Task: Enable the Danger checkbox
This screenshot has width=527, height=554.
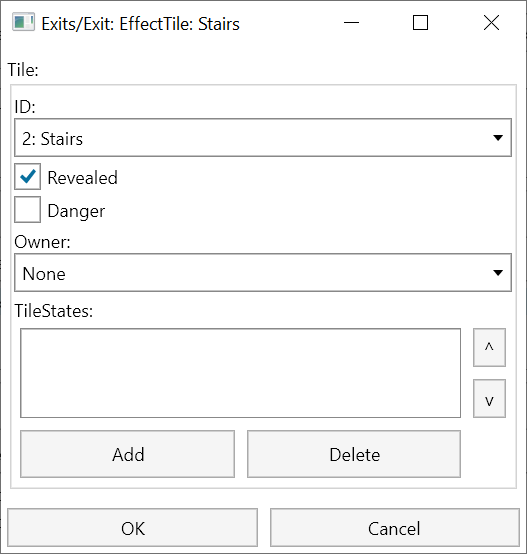Action: coord(28,210)
